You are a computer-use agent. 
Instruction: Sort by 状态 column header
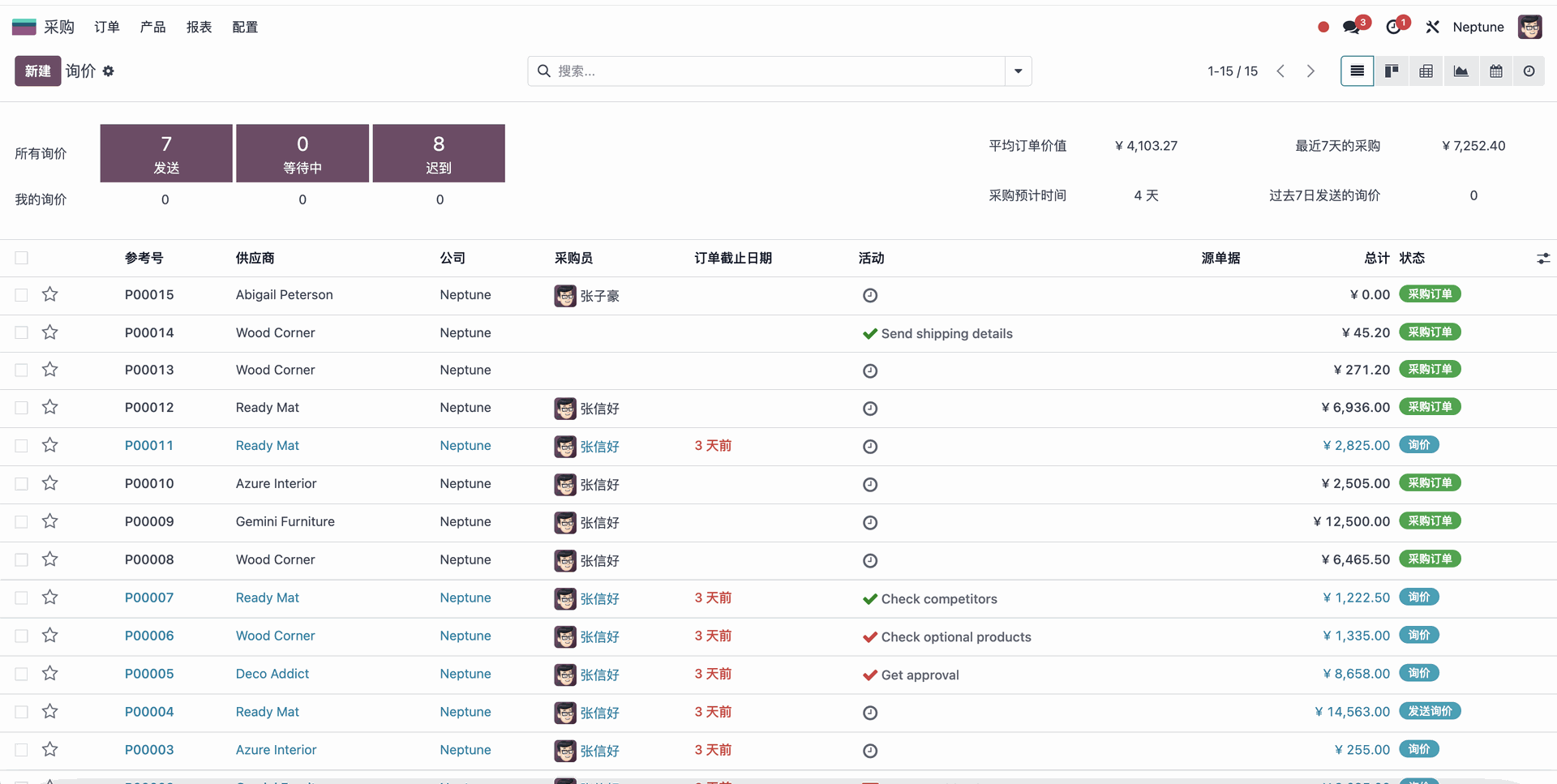click(1412, 258)
